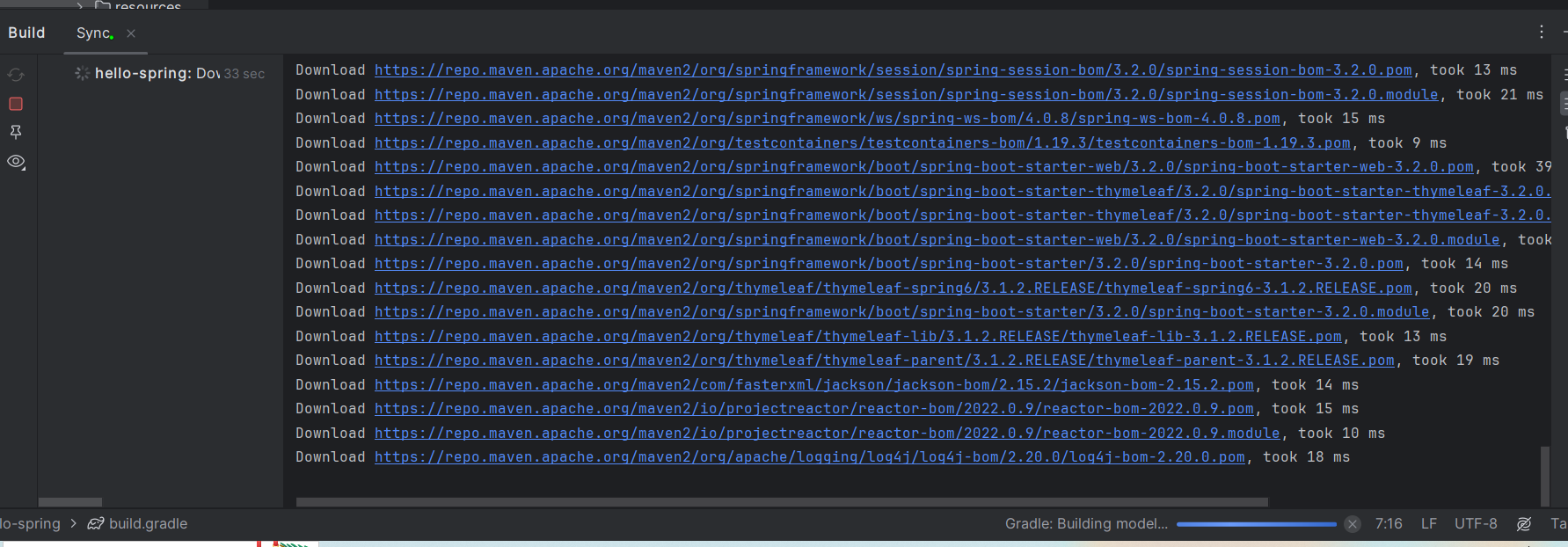This screenshot has height=547, width=1568.
Task: Open the eye icon view options
Action: click(16, 162)
